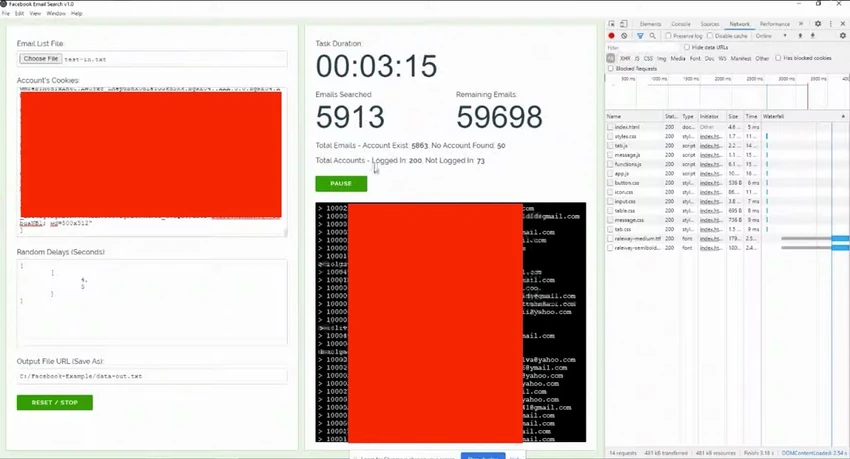Open the Window menu
The width and height of the screenshot is (850, 459).
tap(56, 14)
